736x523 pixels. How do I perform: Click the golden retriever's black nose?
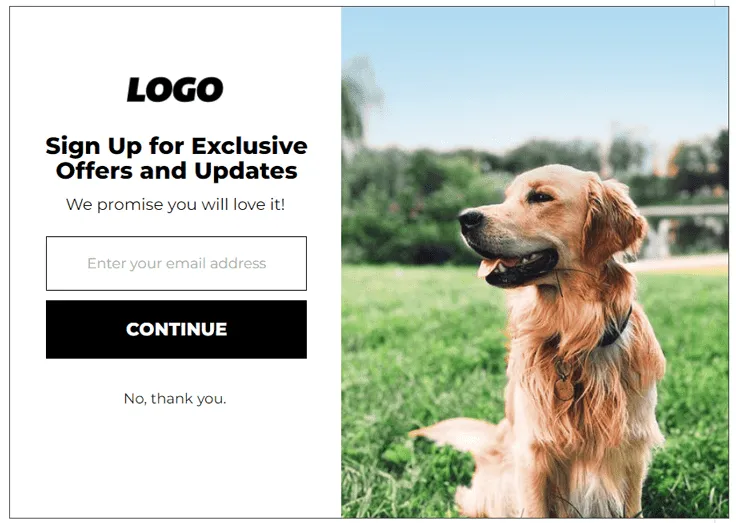pos(471,219)
